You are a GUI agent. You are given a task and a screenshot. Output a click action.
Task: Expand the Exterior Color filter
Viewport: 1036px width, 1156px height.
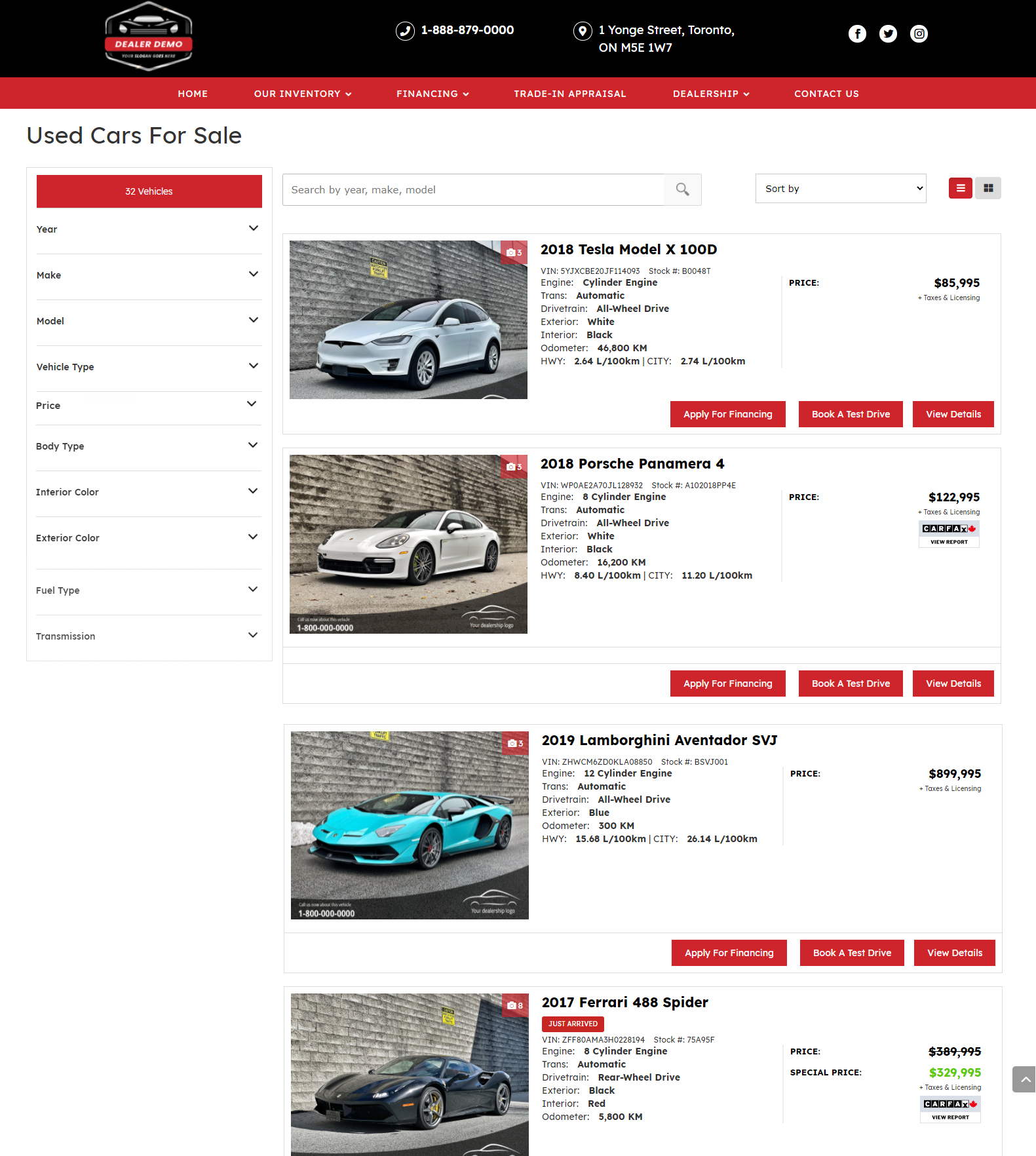point(149,538)
